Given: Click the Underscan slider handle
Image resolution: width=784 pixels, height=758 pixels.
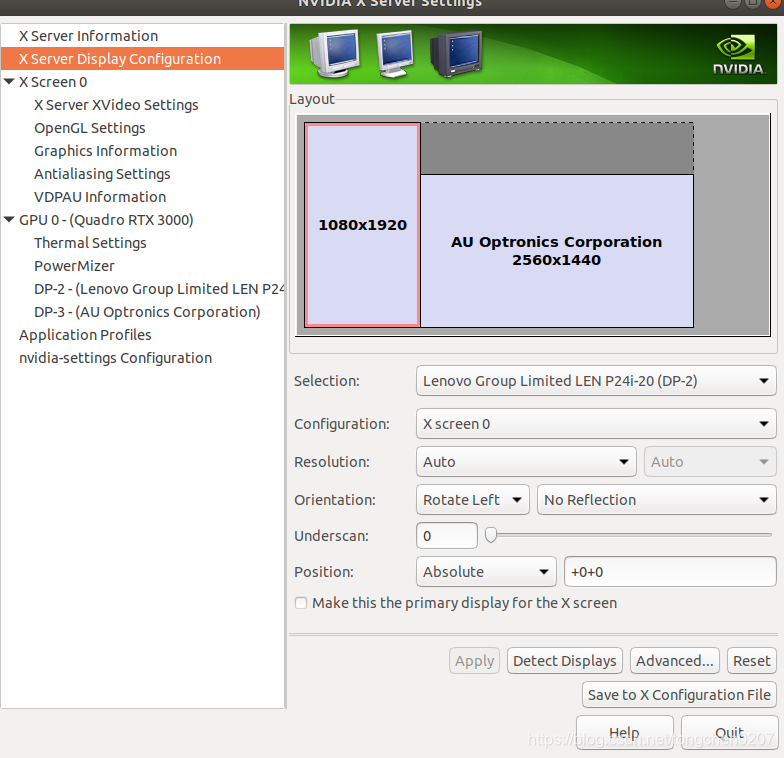Looking at the screenshot, I should point(491,535).
